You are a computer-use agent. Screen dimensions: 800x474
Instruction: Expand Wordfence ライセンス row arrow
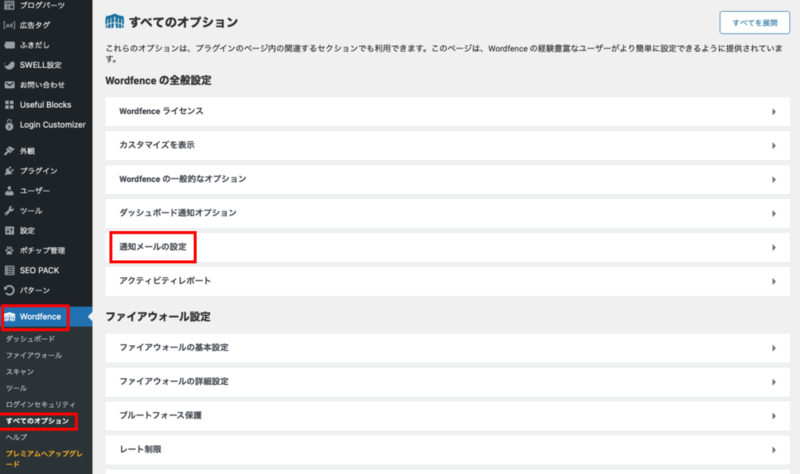pyautogui.click(x=773, y=112)
